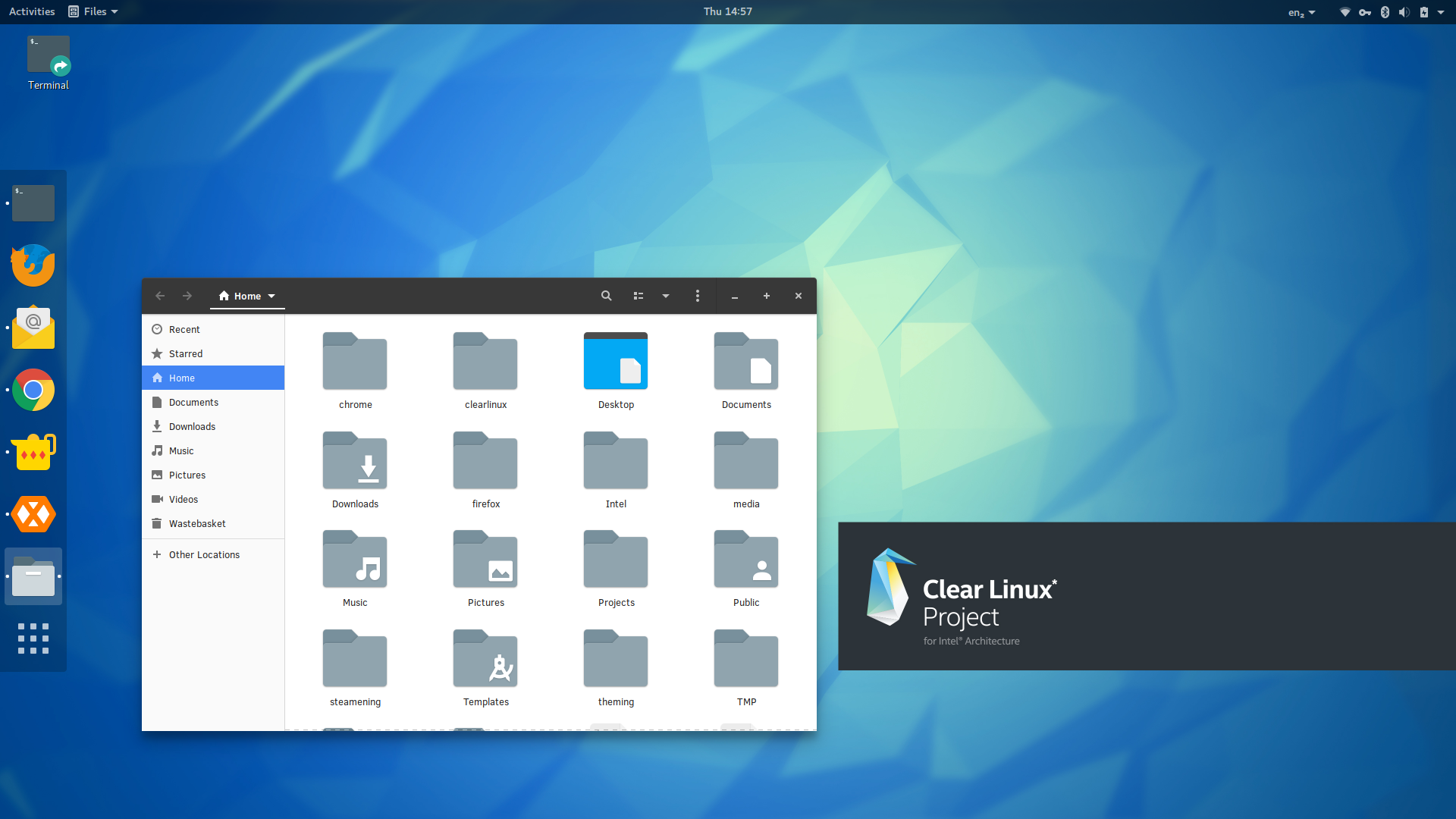Open the yellow kettle app in dock
The height and width of the screenshot is (819, 1456).
33,452
